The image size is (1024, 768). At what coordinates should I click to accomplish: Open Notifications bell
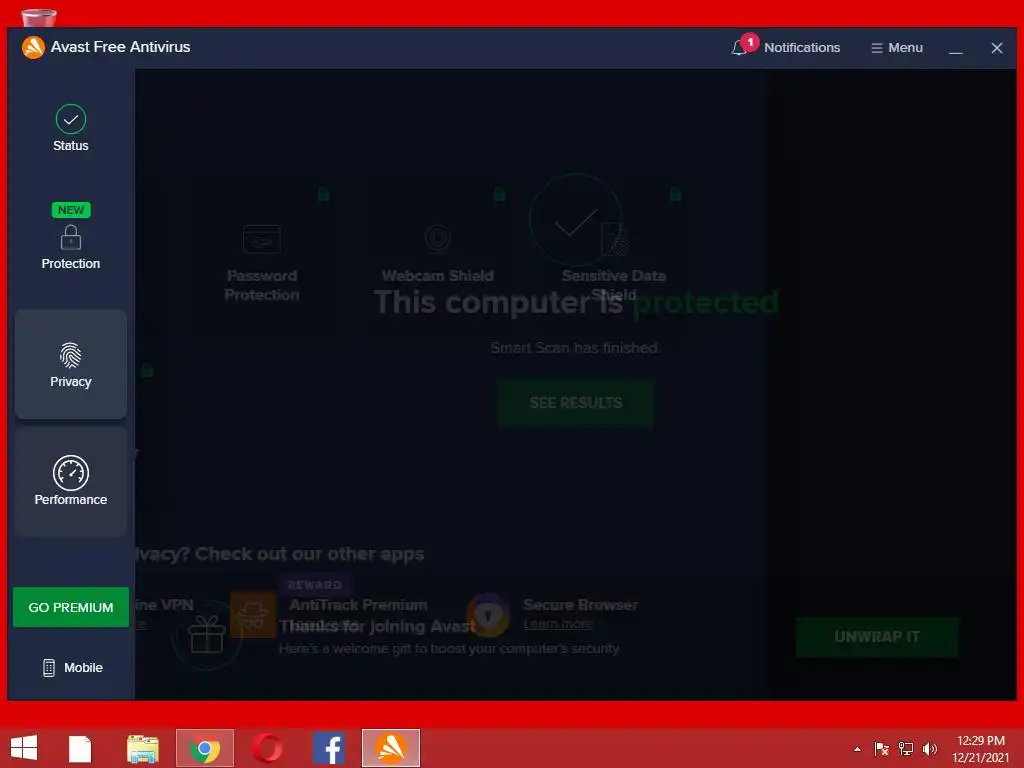pos(786,47)
